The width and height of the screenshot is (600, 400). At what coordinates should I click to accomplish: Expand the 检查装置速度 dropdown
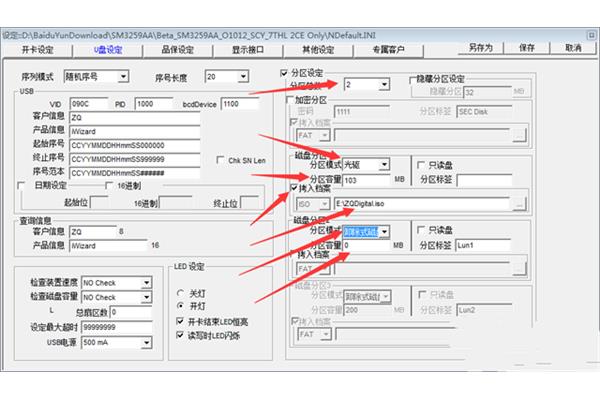[x=146, y=283]
